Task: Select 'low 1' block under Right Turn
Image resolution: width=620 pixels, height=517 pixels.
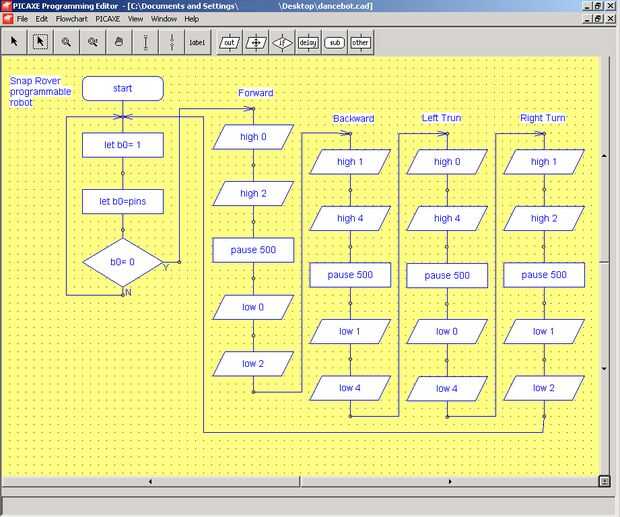Action: point(544,332)
